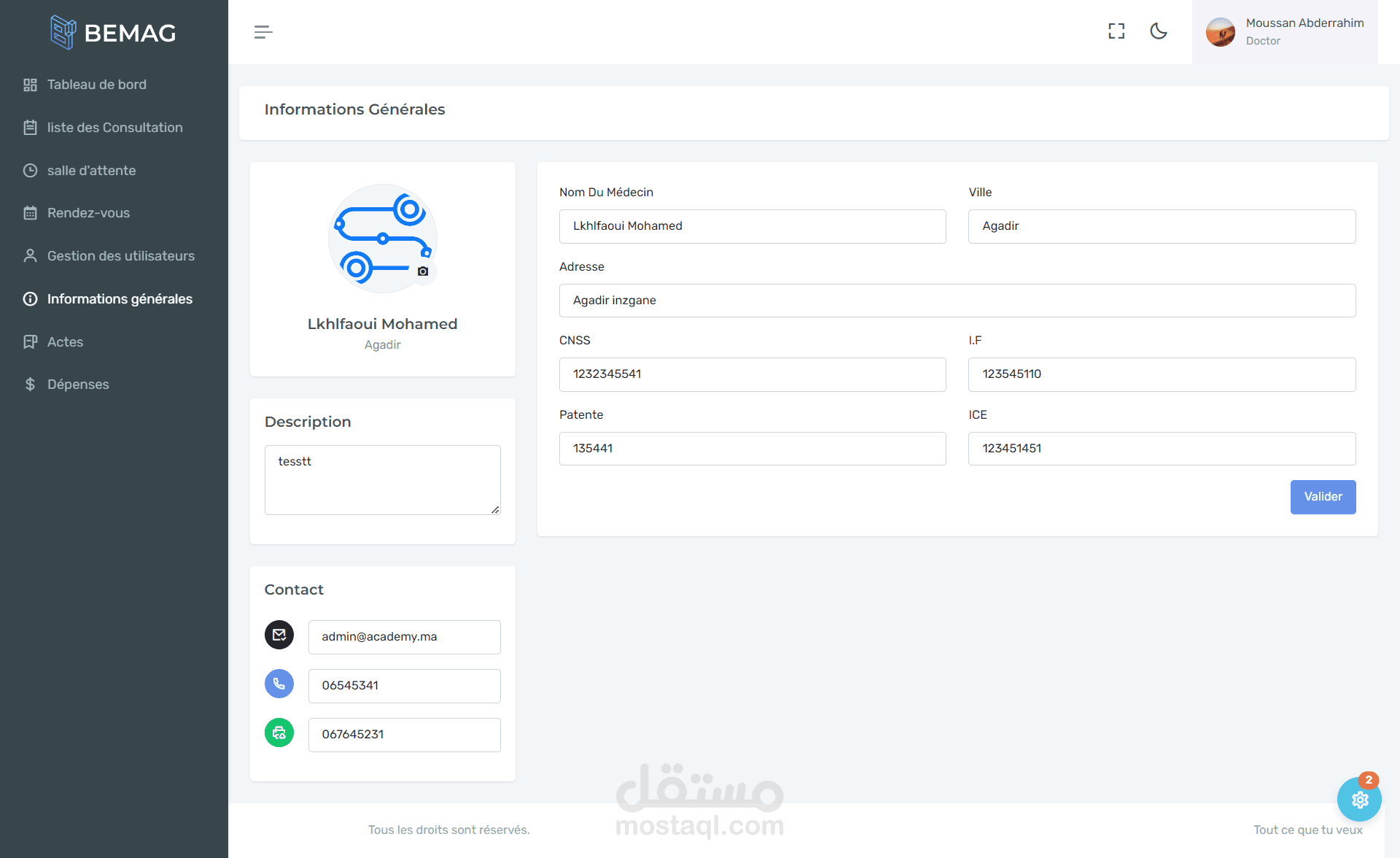Open settings gear floating button
1400x858 pixels.
(x=1359, y=800)
